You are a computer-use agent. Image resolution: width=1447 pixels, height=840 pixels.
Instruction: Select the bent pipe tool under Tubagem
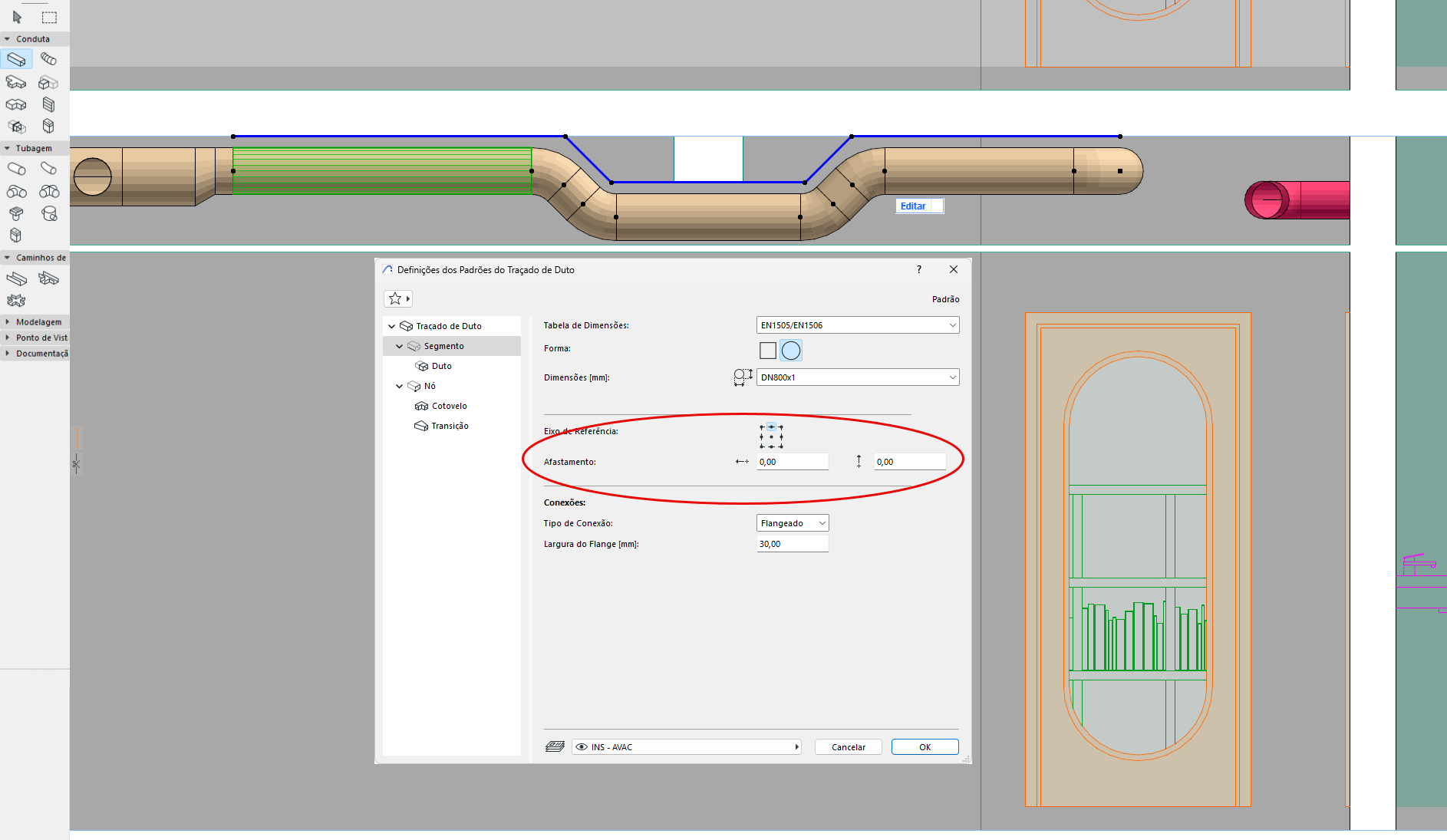coord(48,169)
